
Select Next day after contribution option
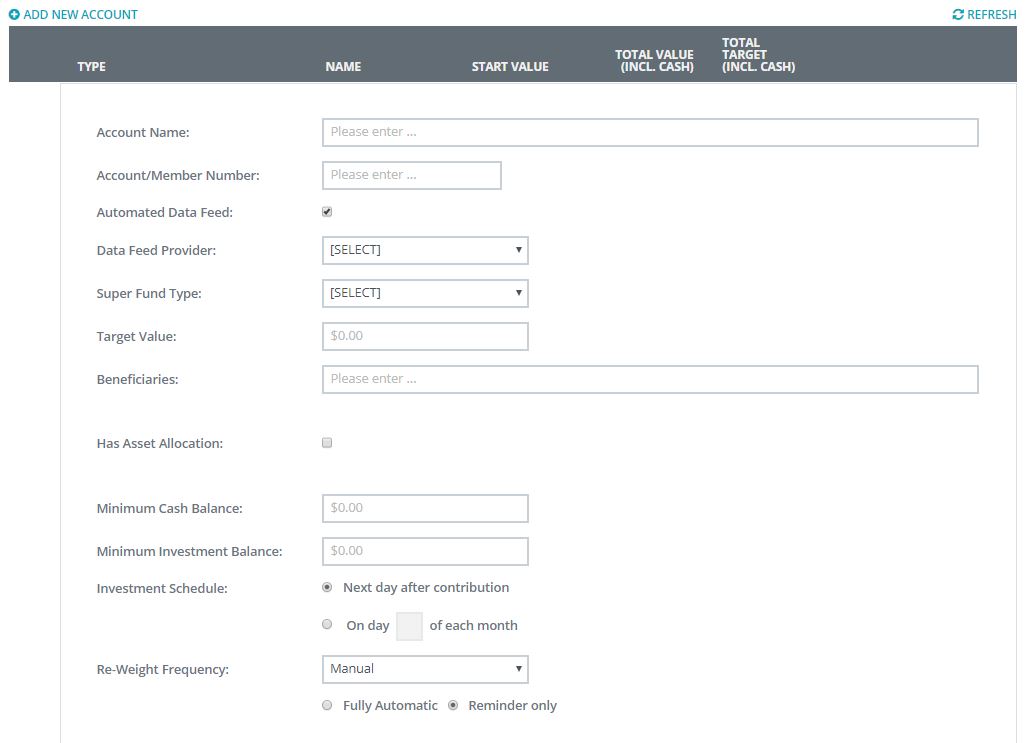[327, 588]
